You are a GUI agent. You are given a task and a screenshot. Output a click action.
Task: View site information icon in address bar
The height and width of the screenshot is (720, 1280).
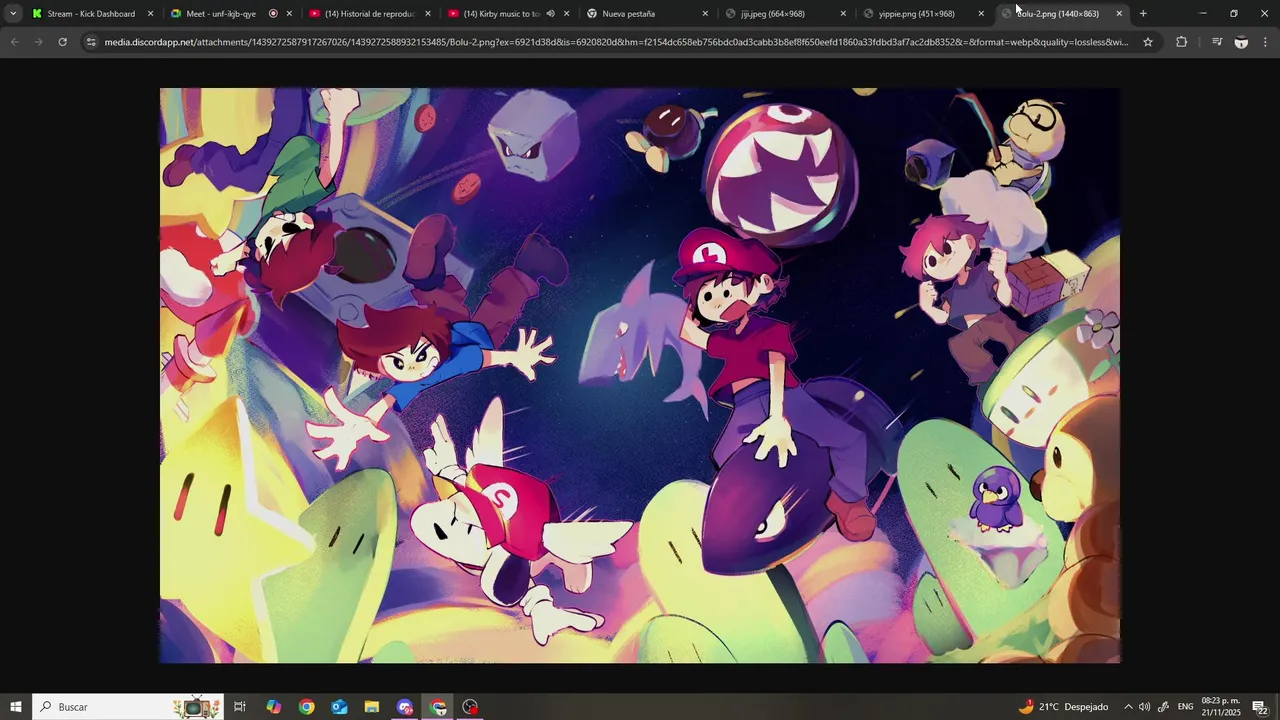click(91, 42)
